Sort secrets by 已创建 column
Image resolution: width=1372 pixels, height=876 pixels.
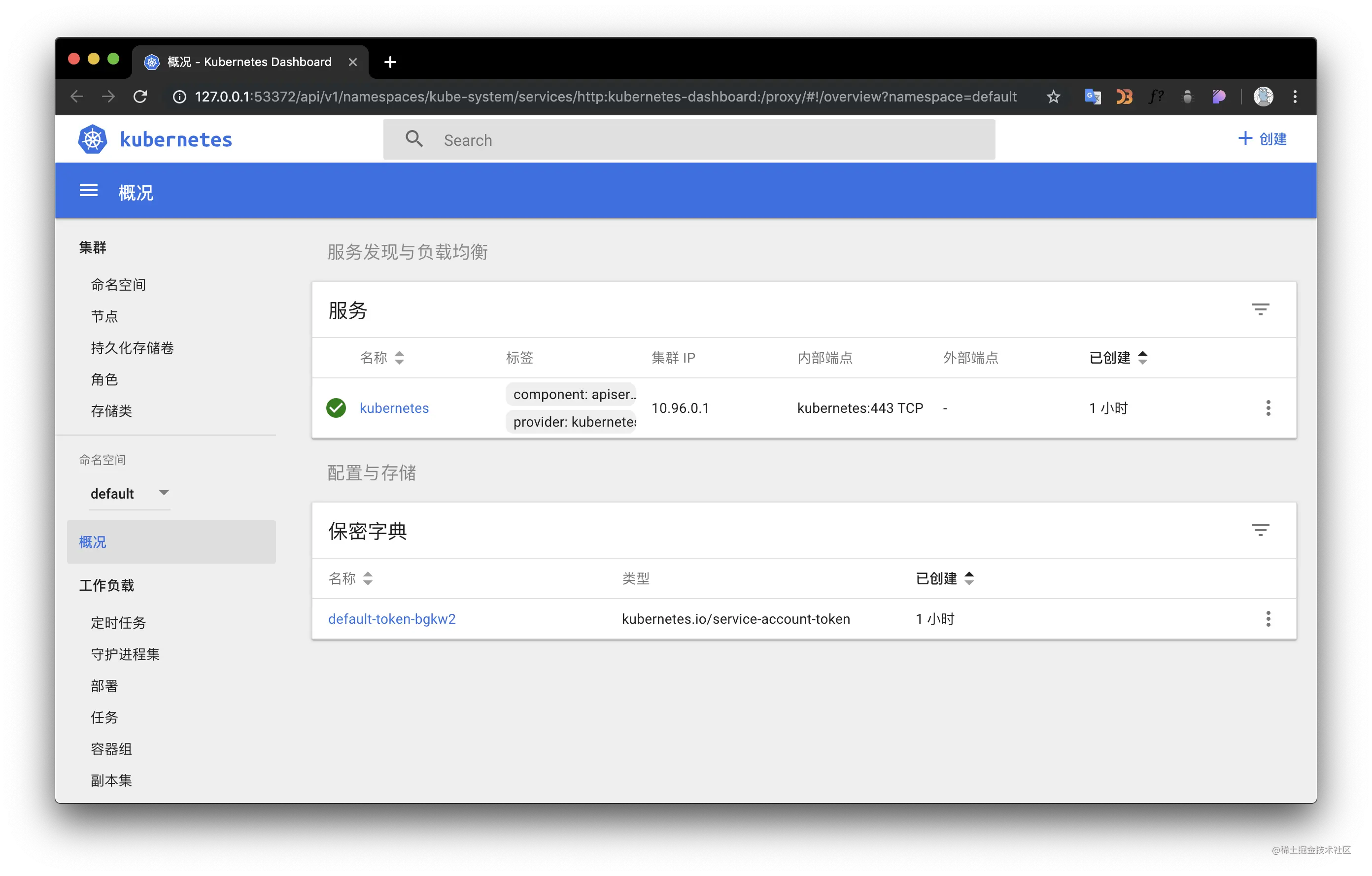[x=945, y=578]
